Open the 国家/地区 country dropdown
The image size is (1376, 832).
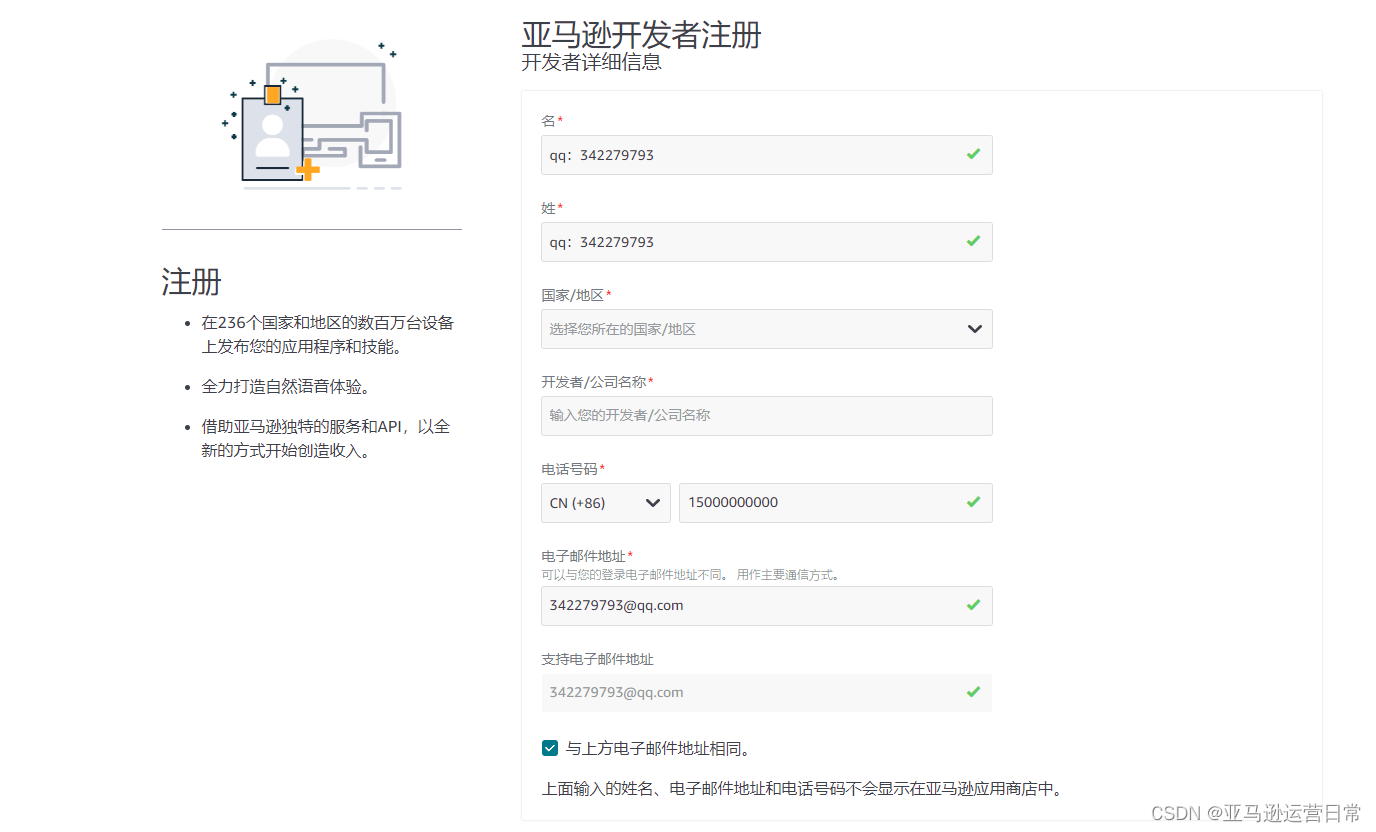coord(766,329)
